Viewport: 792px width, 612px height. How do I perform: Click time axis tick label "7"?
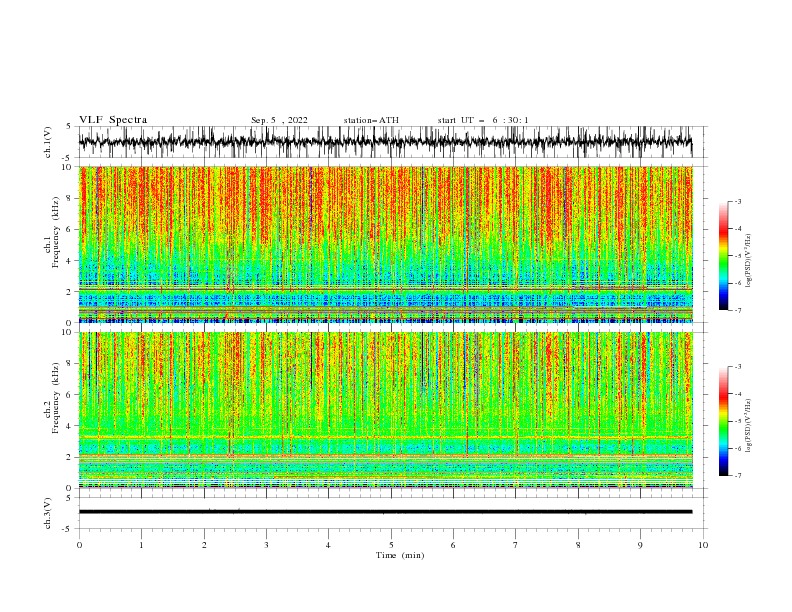[516, 545]
